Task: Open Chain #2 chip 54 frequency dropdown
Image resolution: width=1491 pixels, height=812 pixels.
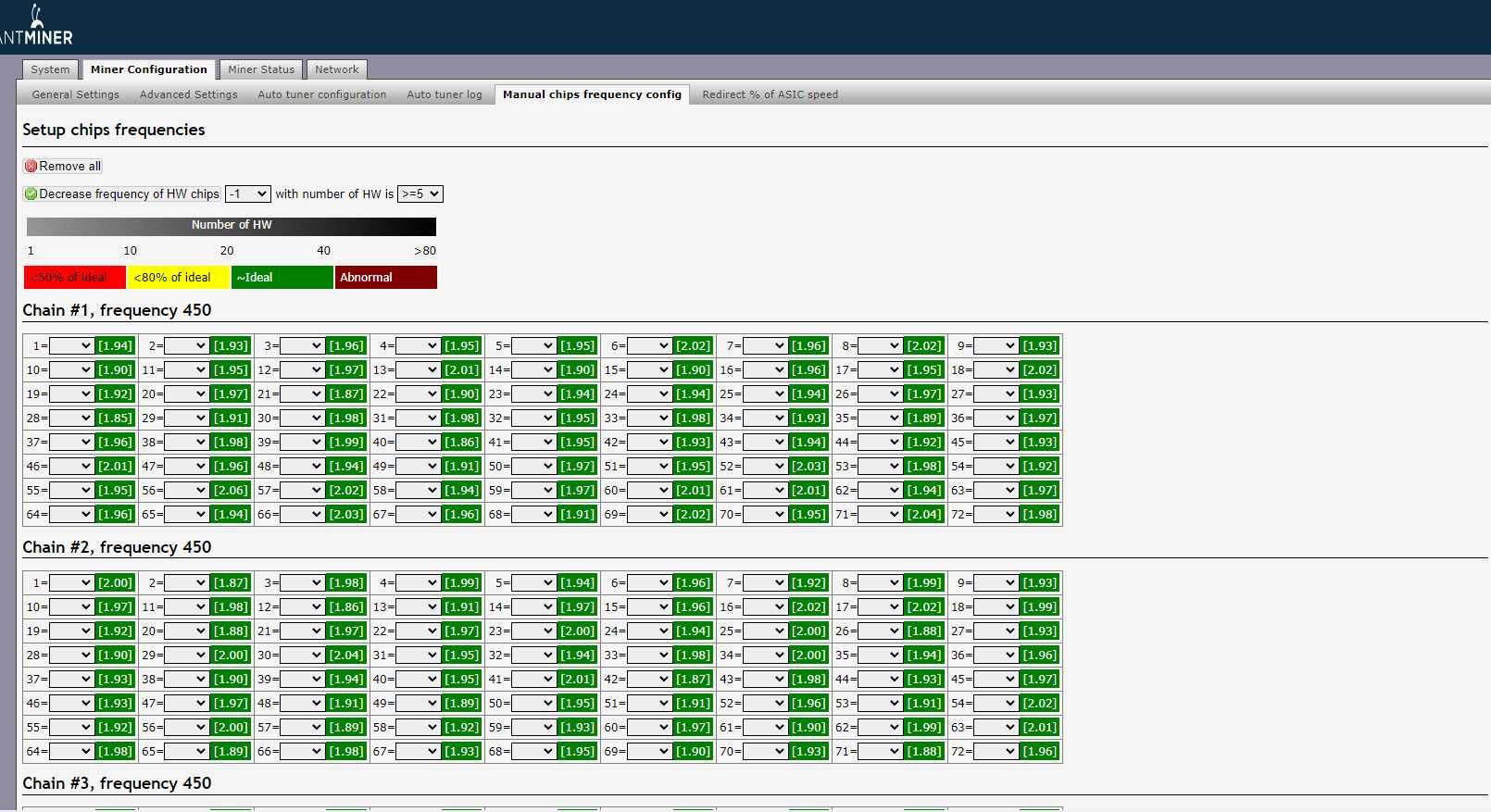Action: pos(996,704)
